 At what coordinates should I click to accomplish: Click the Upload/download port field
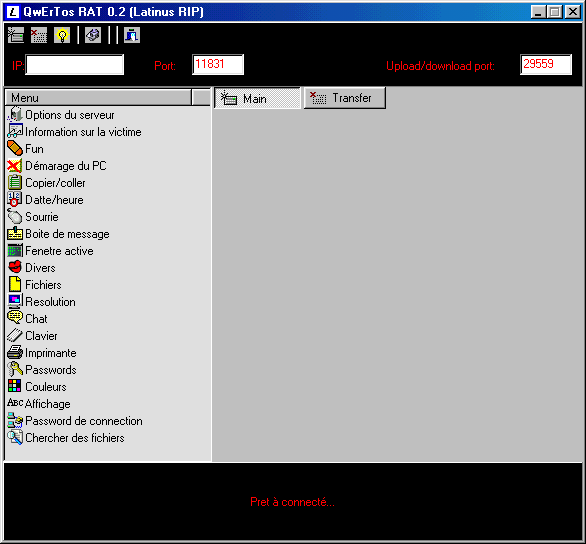point(546,65)
